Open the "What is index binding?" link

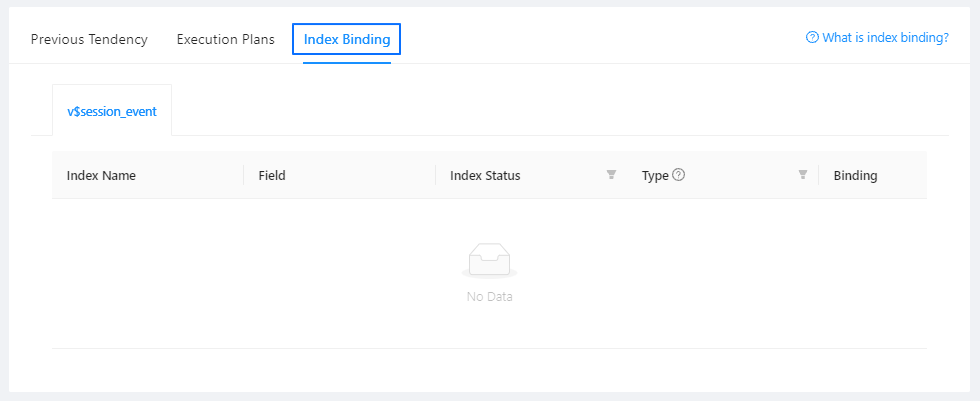pos(885,38)
